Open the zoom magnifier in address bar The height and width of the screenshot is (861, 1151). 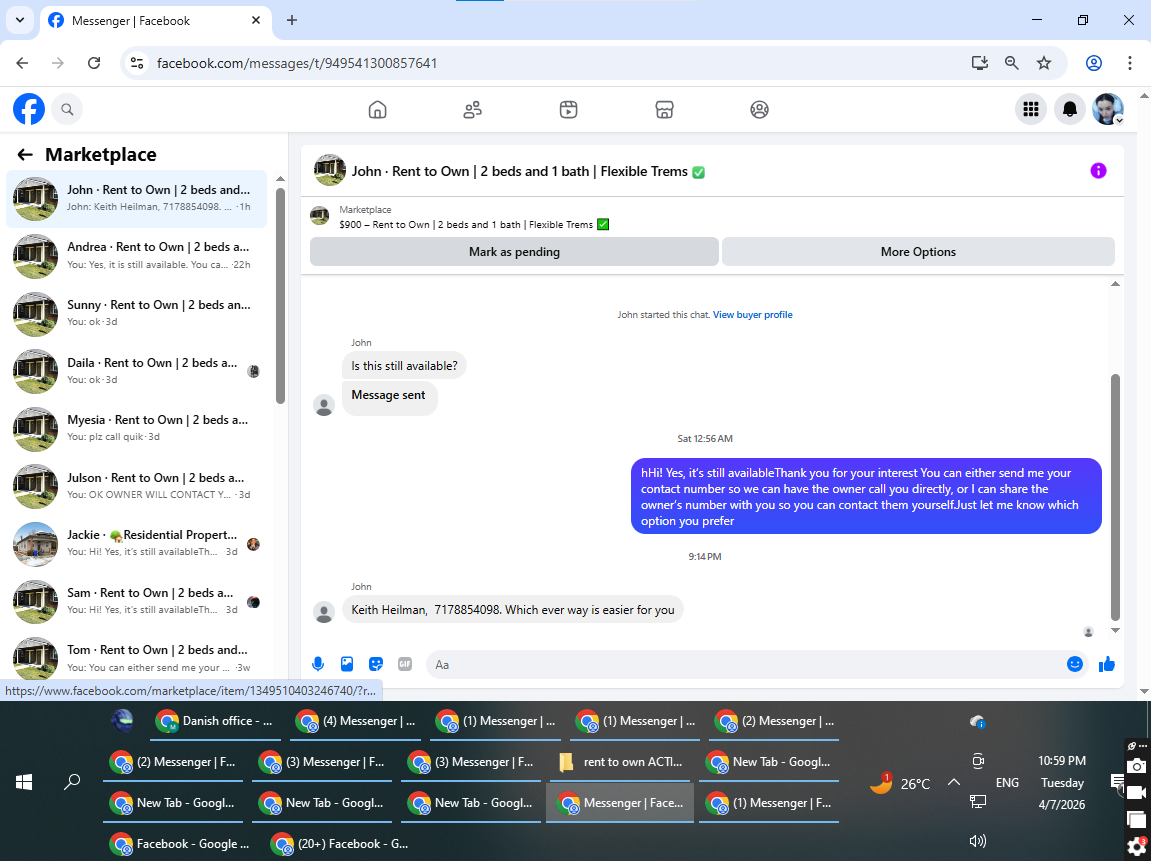pos(1012,63)
